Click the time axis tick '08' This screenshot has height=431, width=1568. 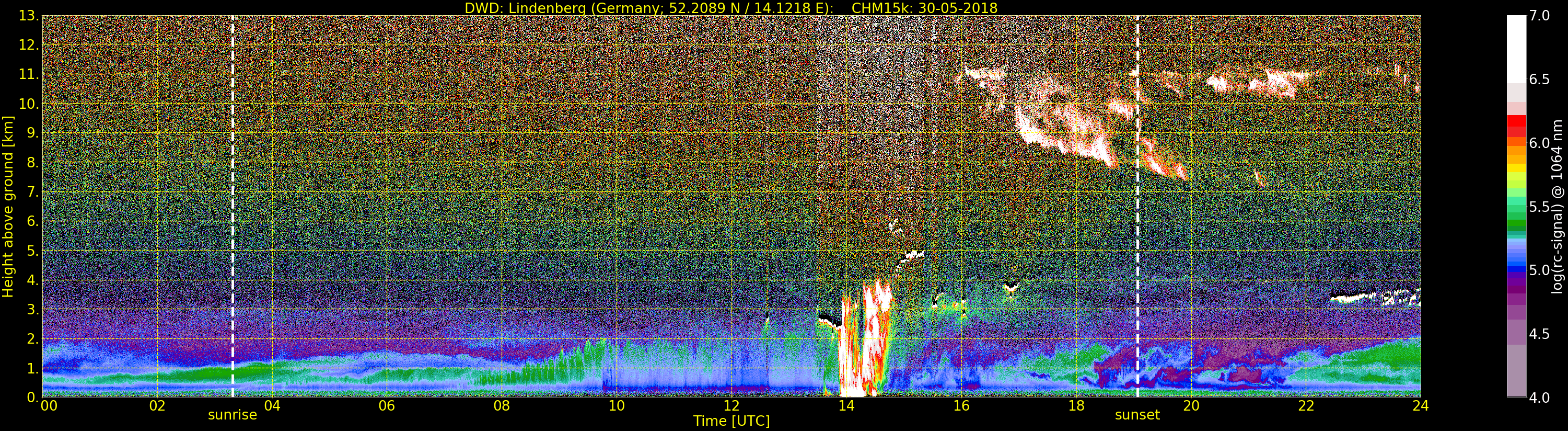pos(502,405)
